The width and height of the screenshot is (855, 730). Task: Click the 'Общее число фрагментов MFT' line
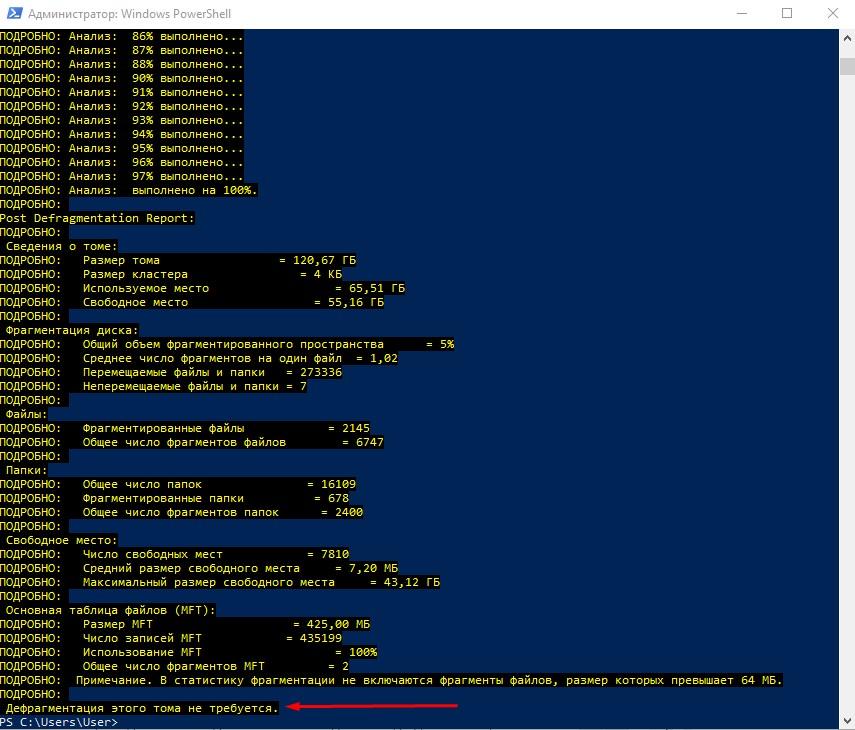(x=174, y=666)
